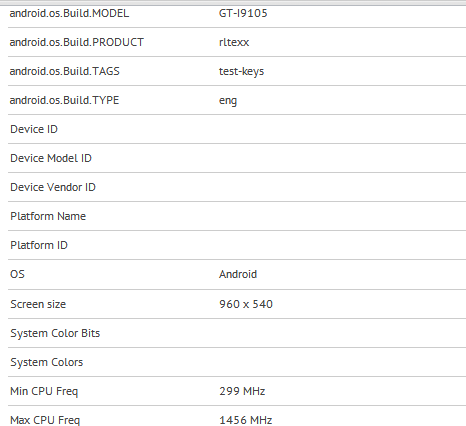
Task: Select the GT-I9105 model value
Action: [243, 13]
